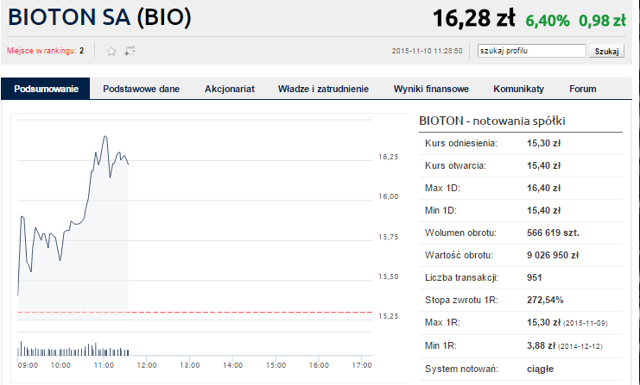Screen dimensions: 640x385
Task: Open the Podsumowanie tab
Action: (46, 89)
